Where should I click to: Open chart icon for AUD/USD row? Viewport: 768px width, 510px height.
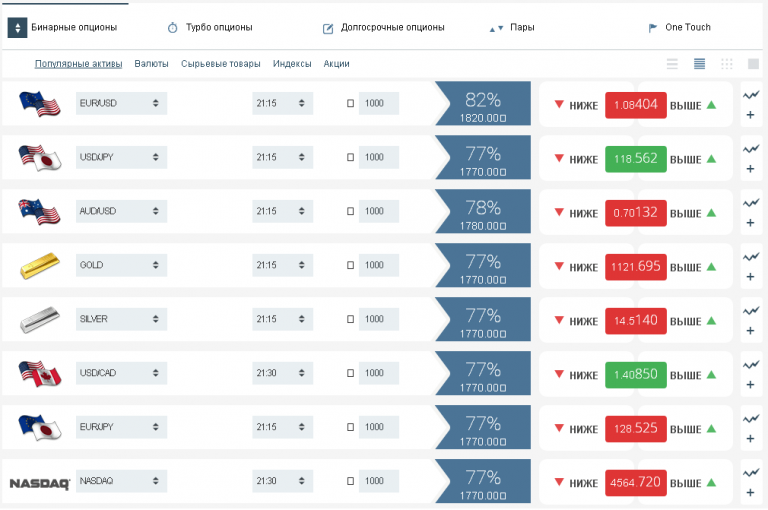750,203
